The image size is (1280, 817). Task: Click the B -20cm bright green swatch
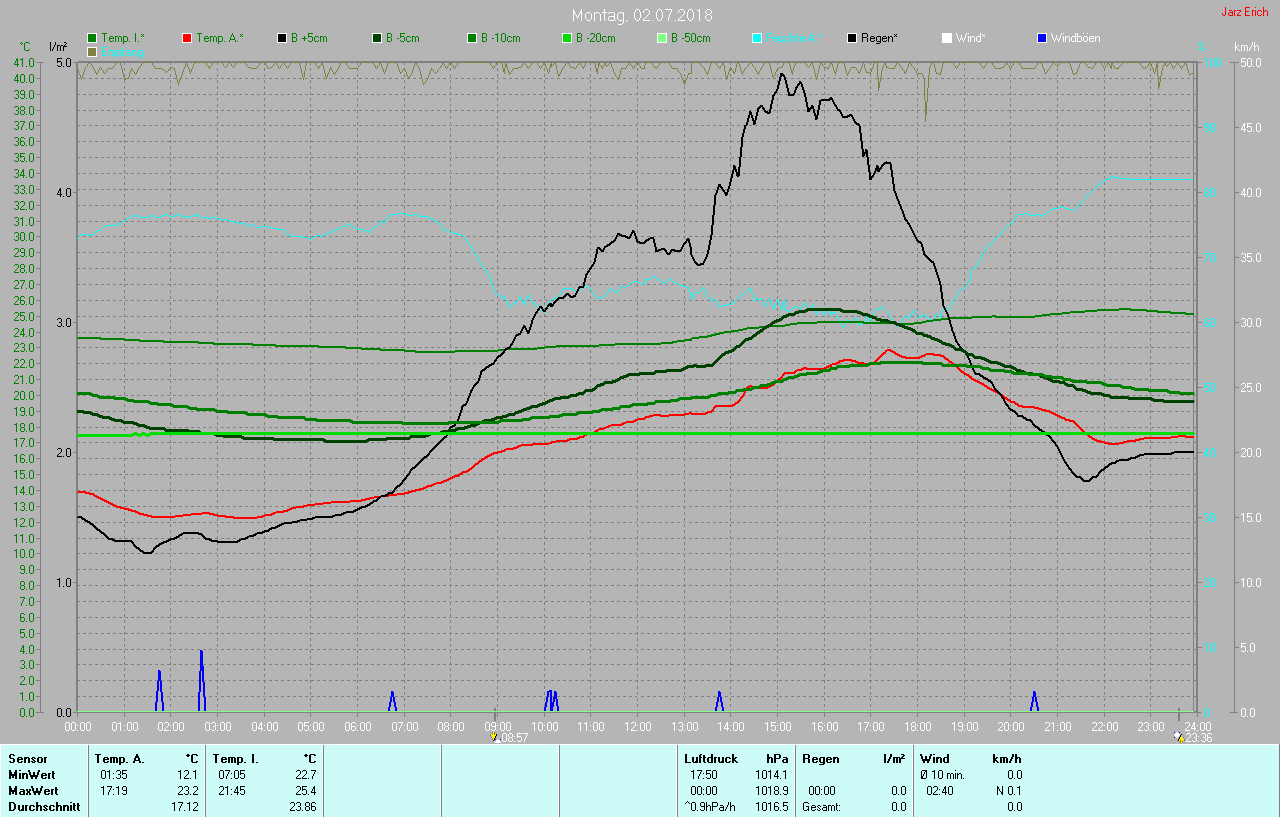coord(566,38)
